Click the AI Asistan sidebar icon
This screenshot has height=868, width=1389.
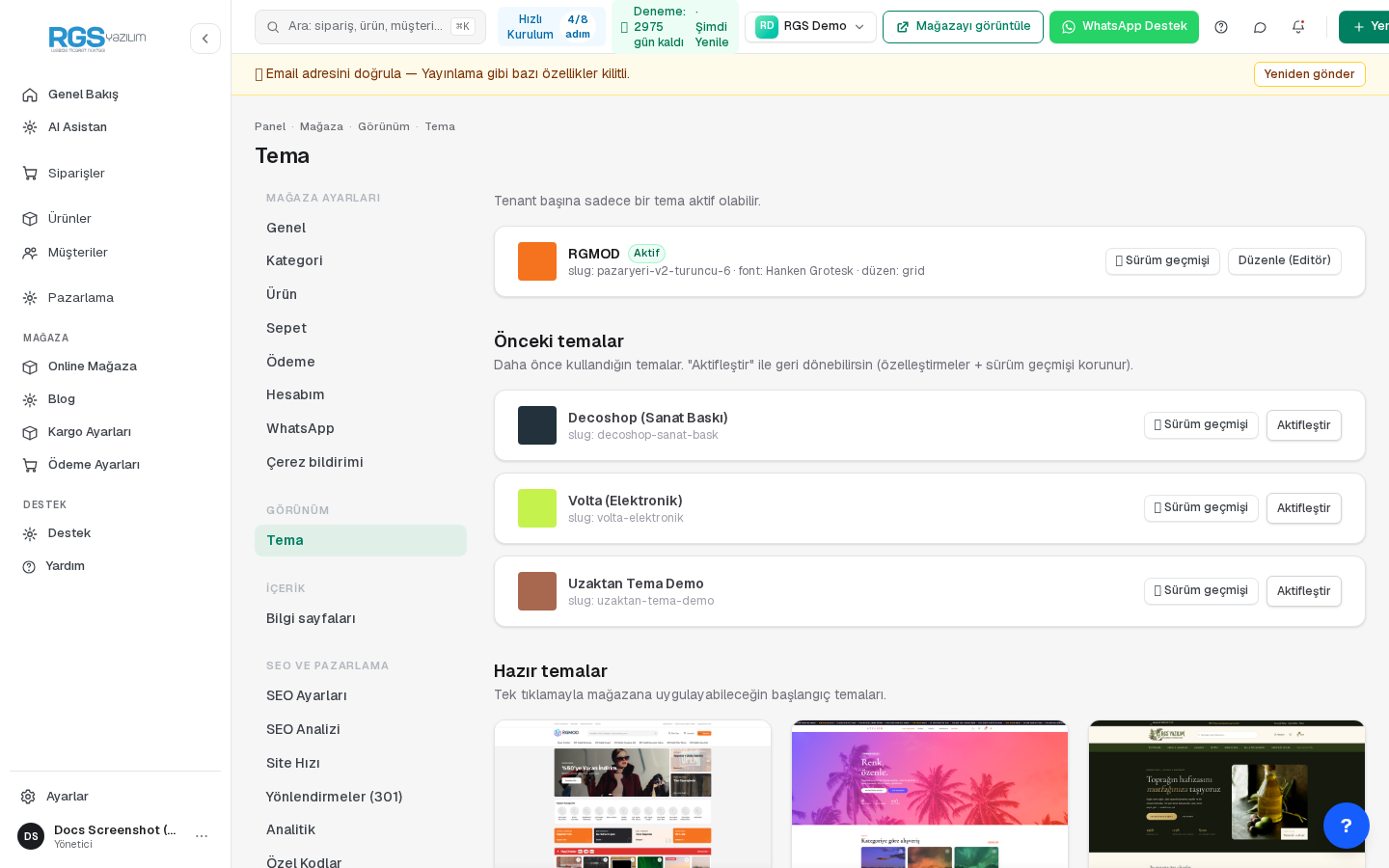coord(30,127)
